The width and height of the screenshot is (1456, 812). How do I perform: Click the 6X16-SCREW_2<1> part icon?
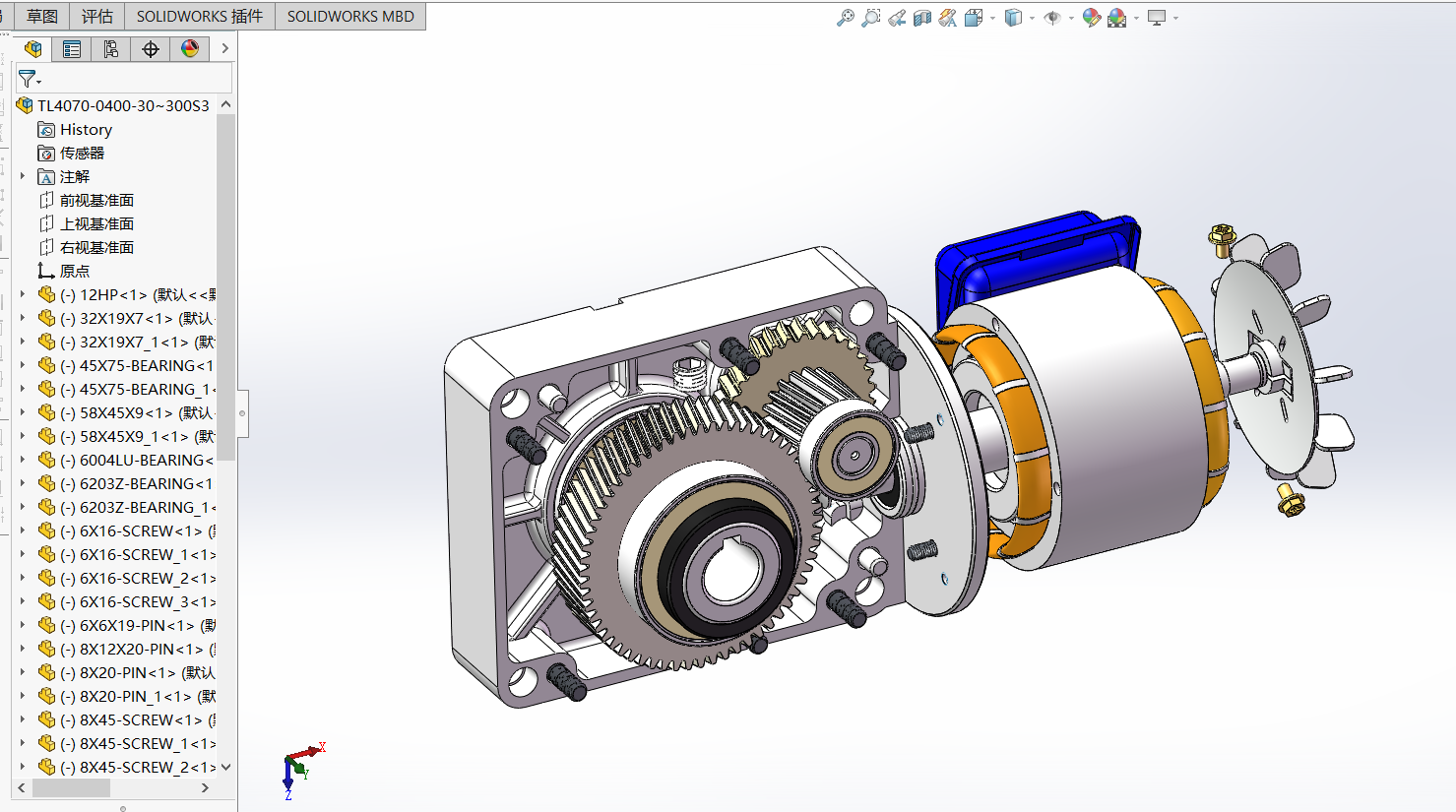click(x=46, y=578)
